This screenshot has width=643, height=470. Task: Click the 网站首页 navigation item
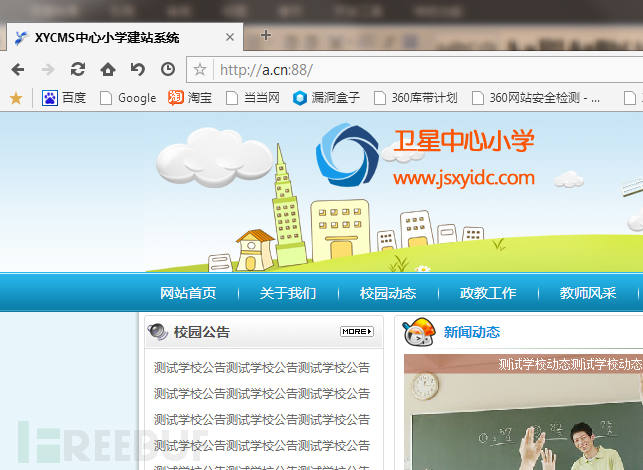188,293
